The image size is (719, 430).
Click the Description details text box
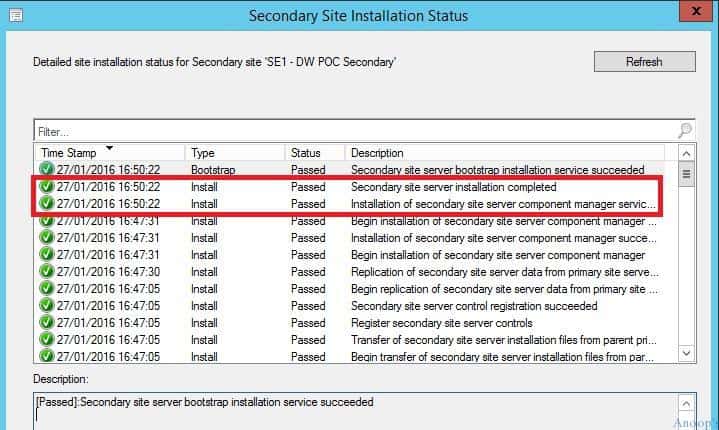350,412
